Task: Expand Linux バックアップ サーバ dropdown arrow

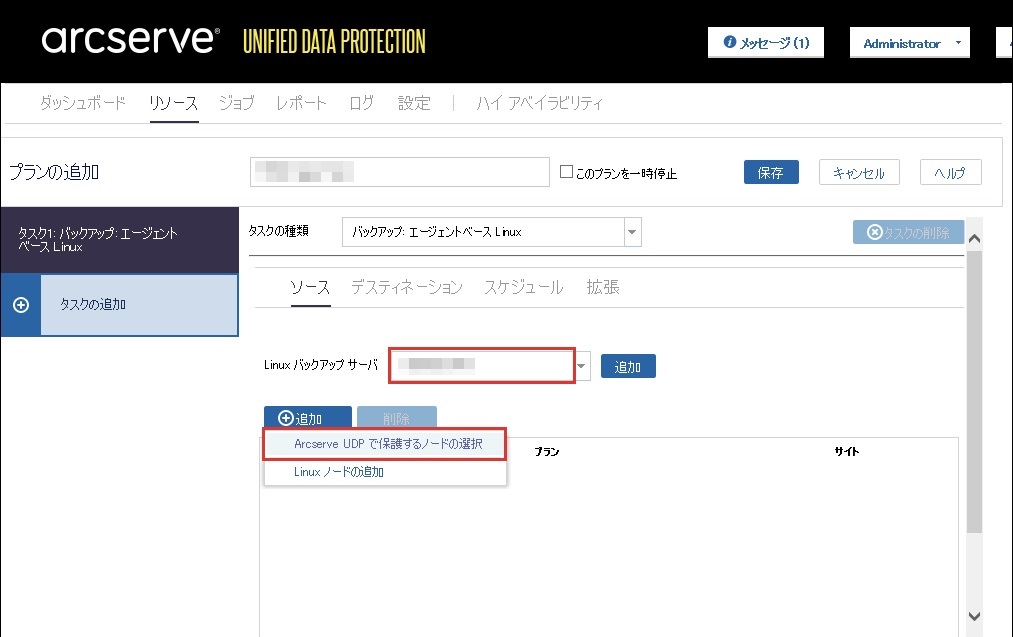Action: tap(582, 366)
